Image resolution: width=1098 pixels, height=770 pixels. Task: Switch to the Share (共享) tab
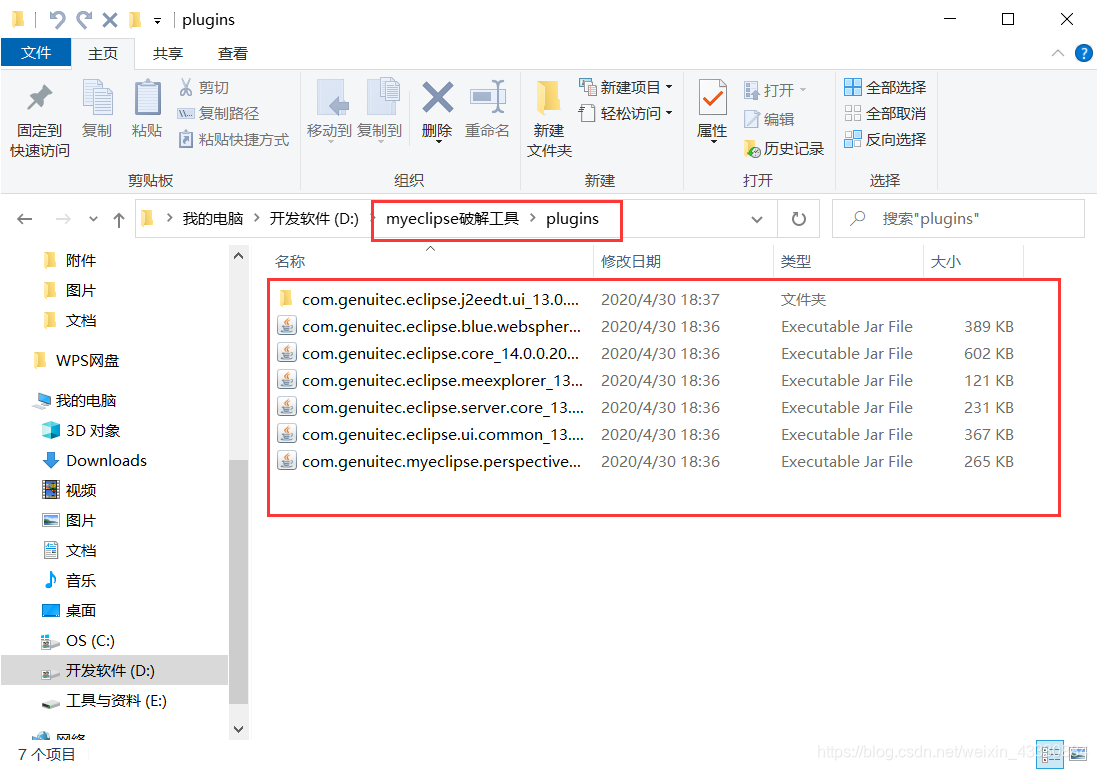click(167, 53)
